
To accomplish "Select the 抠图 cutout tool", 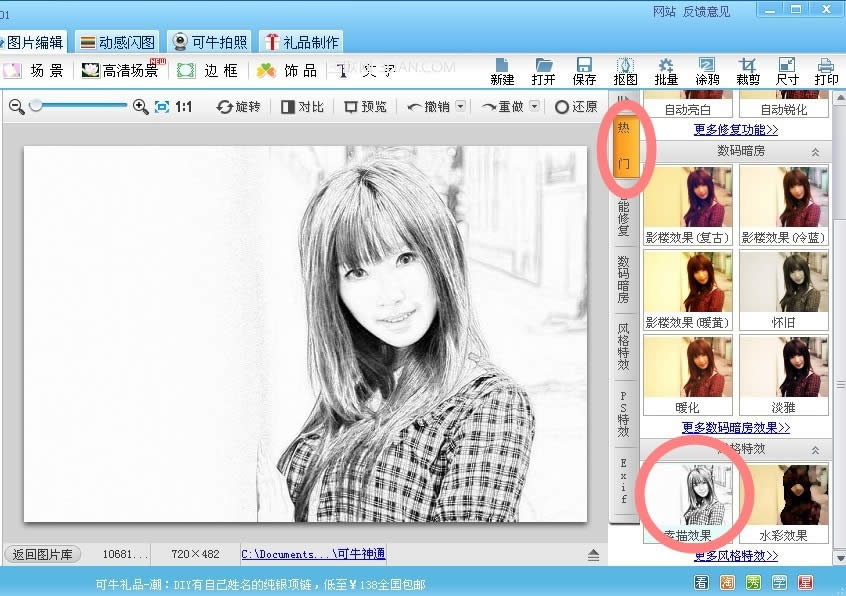I will [x=625, y=72].
